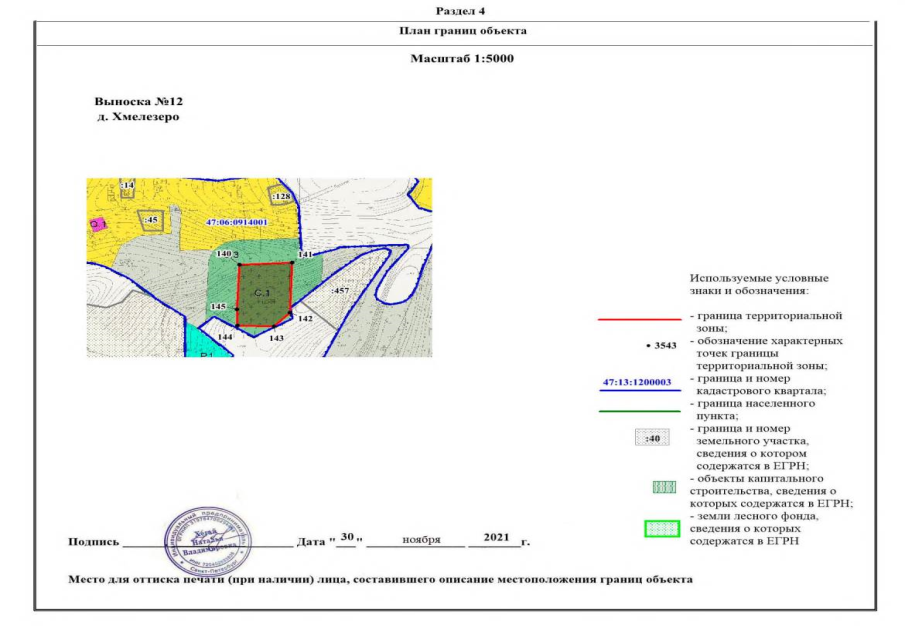Click the year field '2021'

tap(496, 537)
